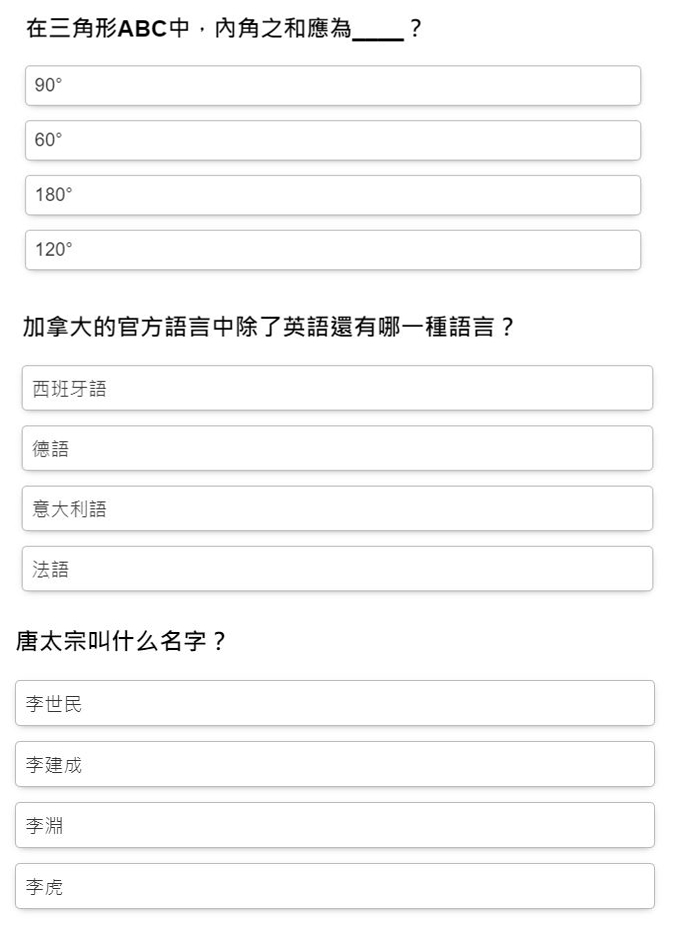Viewport: 673px width, 928px height.
Task: Select 西班牙語 as the answer
Action: click(x=338, y=388)
